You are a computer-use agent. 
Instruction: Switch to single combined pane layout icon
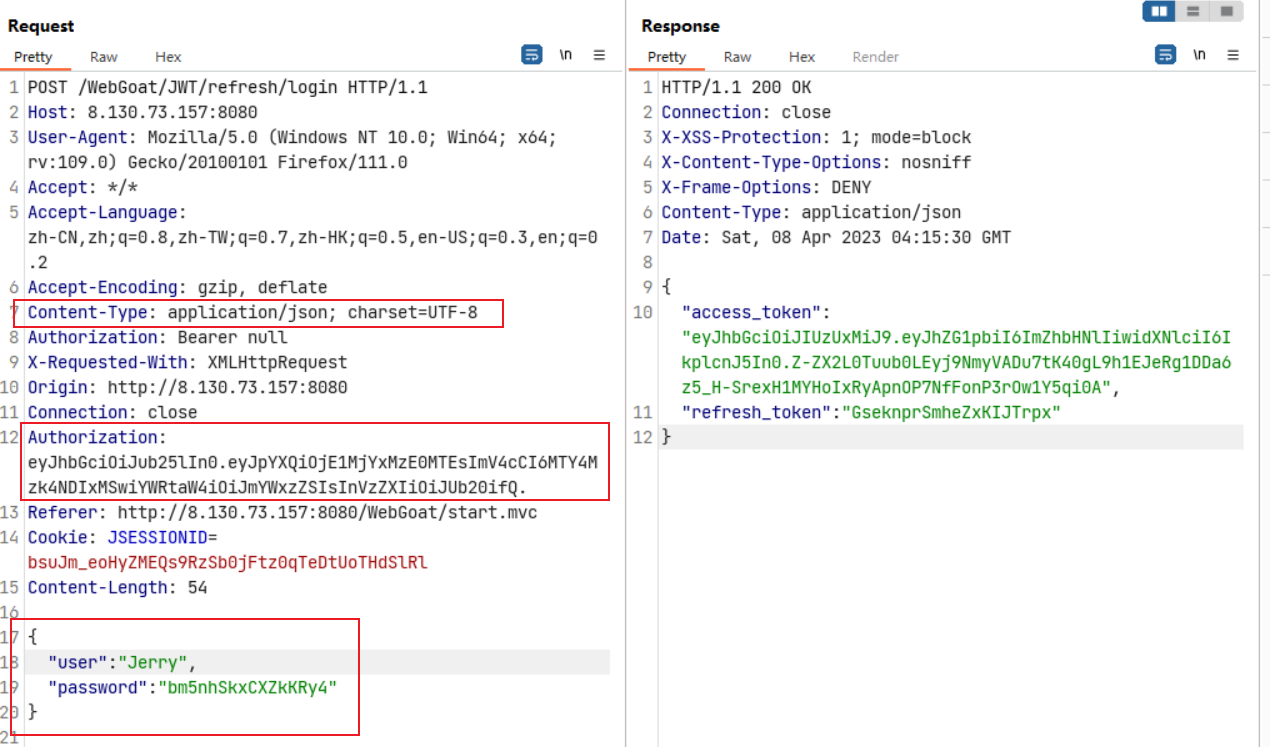point(1225,11)
